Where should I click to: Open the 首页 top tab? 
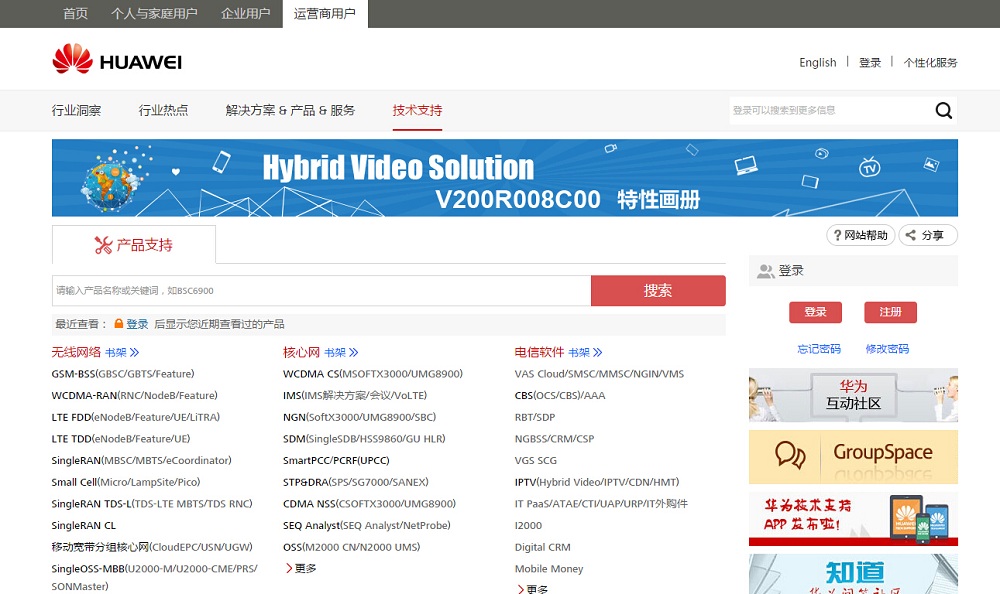click(x=75, y=13)
